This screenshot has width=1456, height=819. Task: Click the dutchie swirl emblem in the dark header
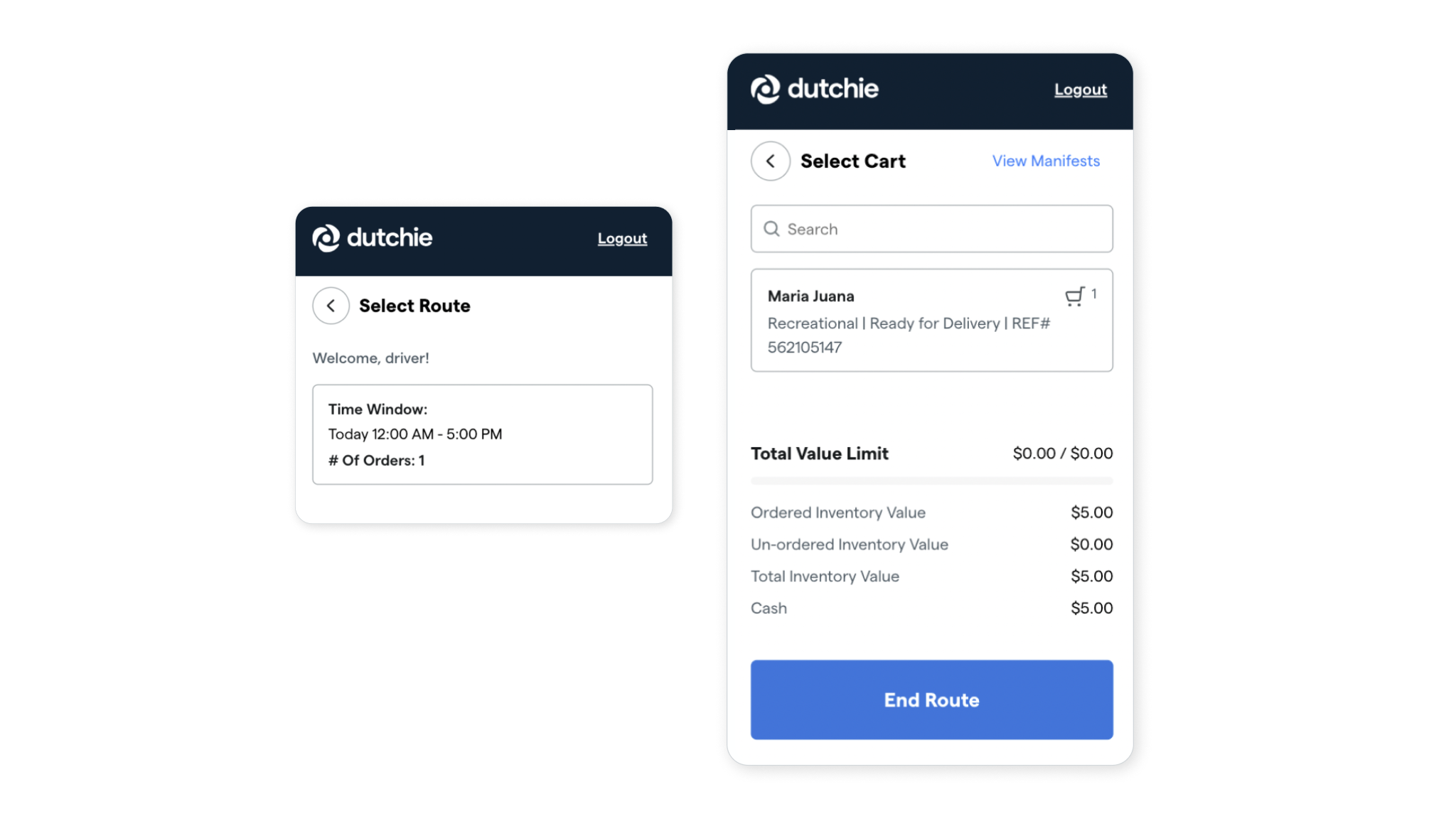pos(764,89)
